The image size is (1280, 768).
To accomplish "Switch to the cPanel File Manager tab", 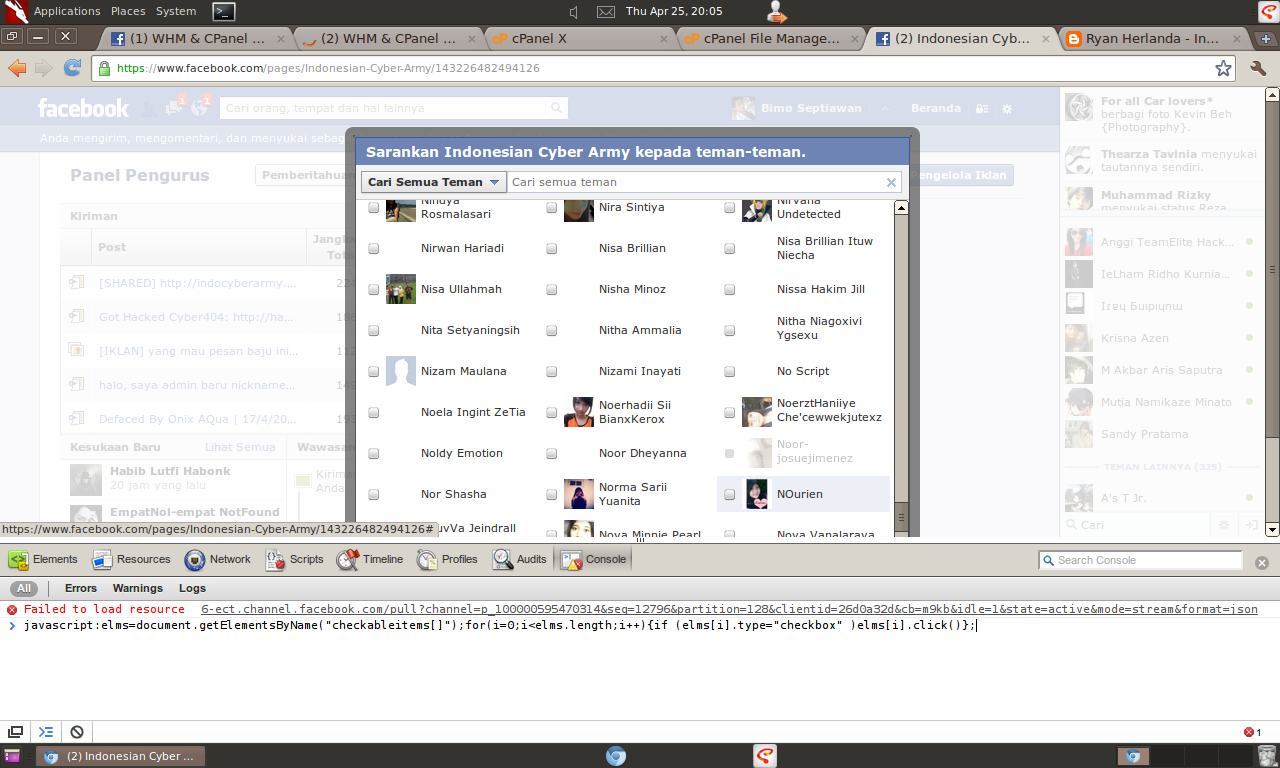I will 770,39.
